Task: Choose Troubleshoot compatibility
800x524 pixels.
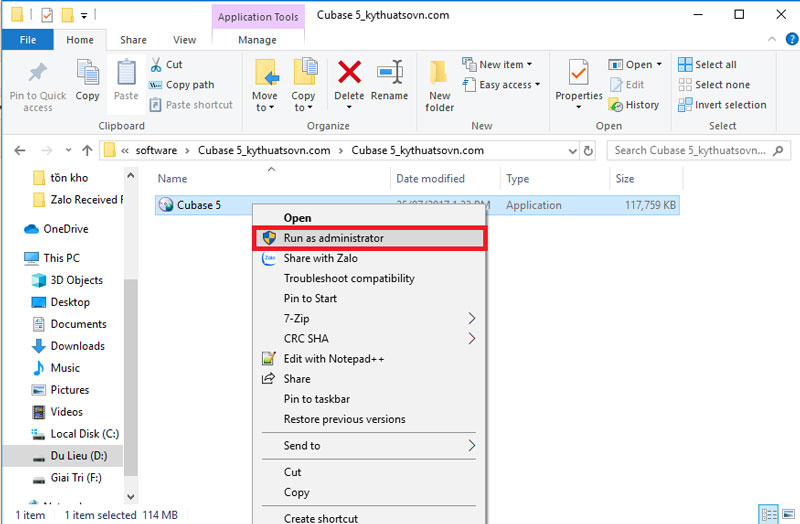Action: point(370,278)
